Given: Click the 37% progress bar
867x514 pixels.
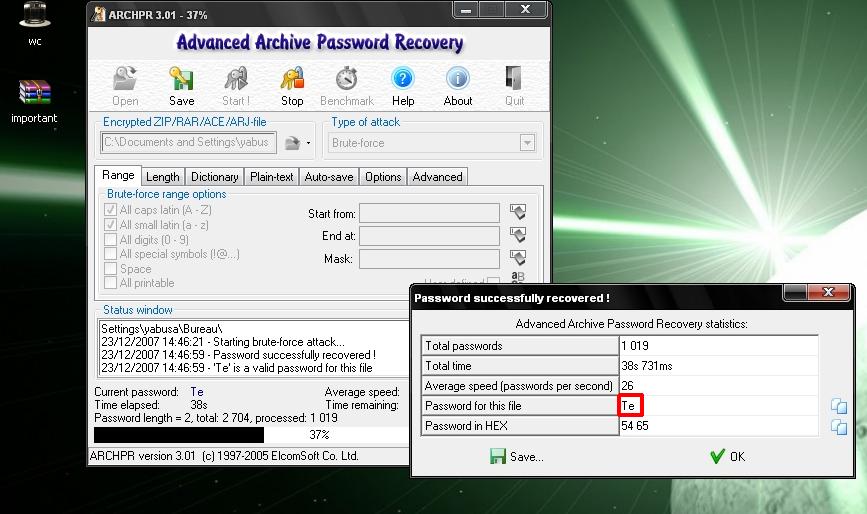Looking at the screenshot, I should point(251,435).
